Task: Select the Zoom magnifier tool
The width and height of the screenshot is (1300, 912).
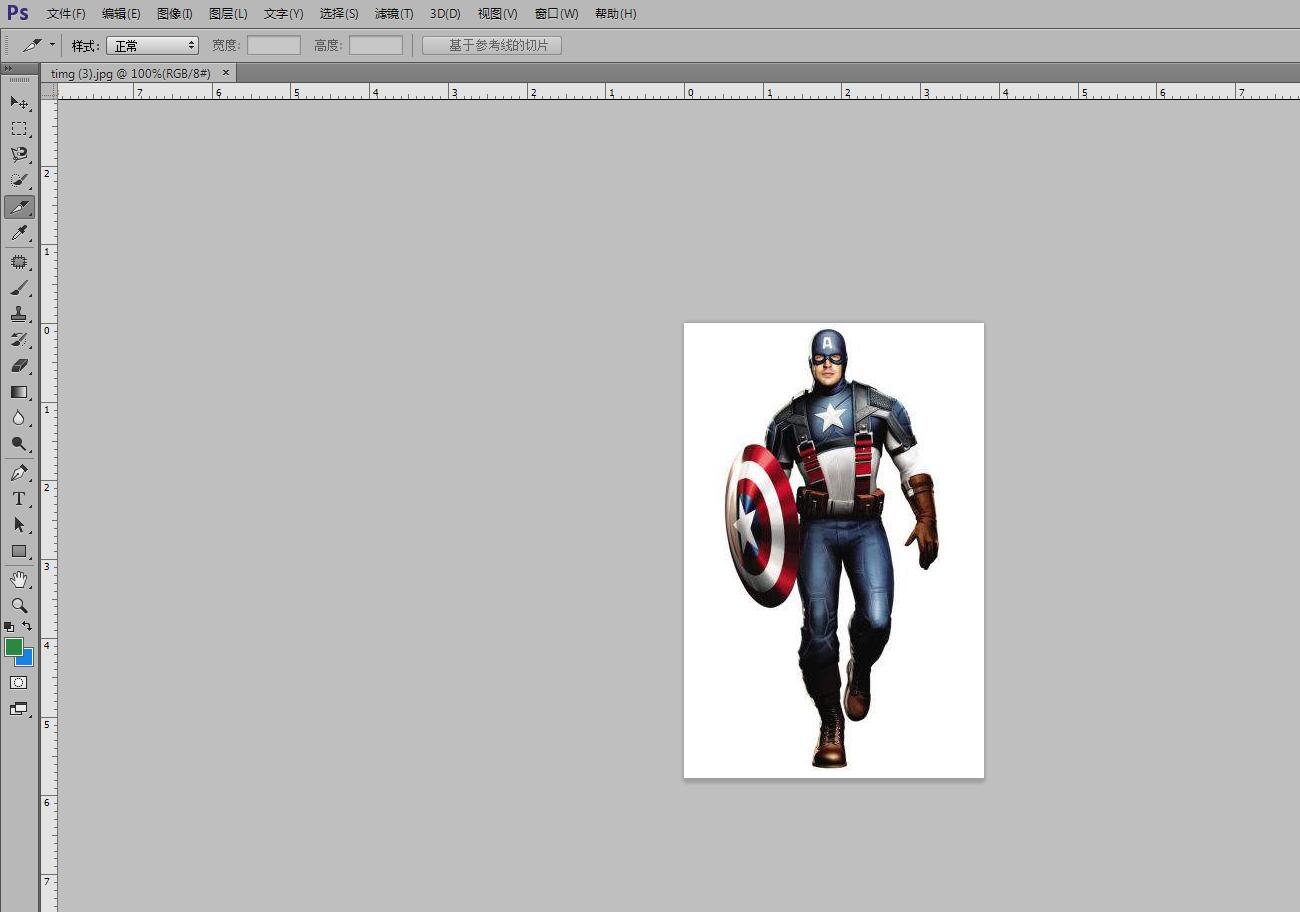Action: pyautogui.click(x=19, y=605)
